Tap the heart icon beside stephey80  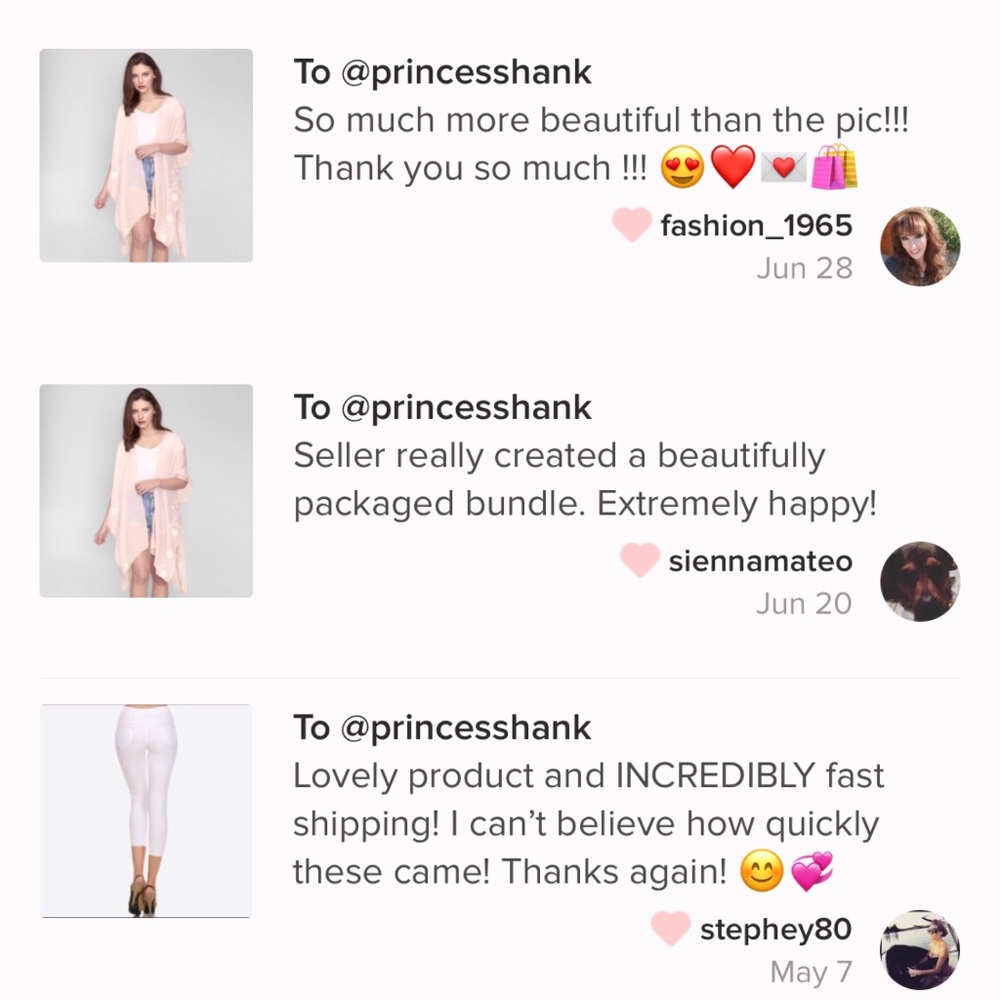pos(670,928)
